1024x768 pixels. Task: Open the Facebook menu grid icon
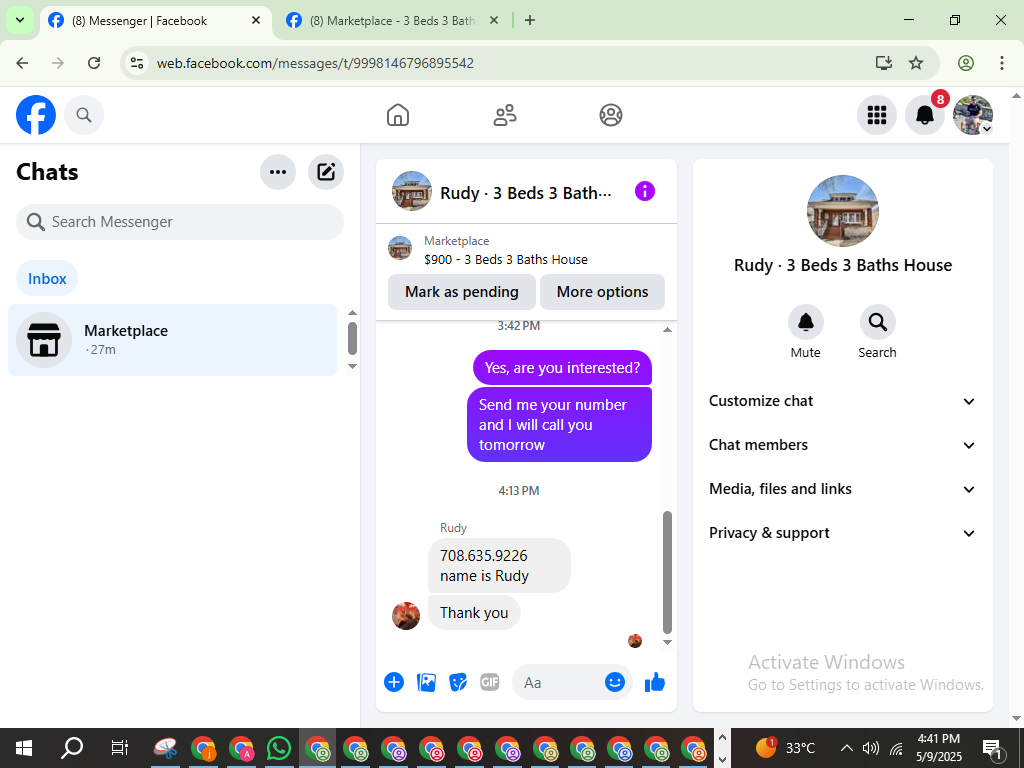point(876,115)
